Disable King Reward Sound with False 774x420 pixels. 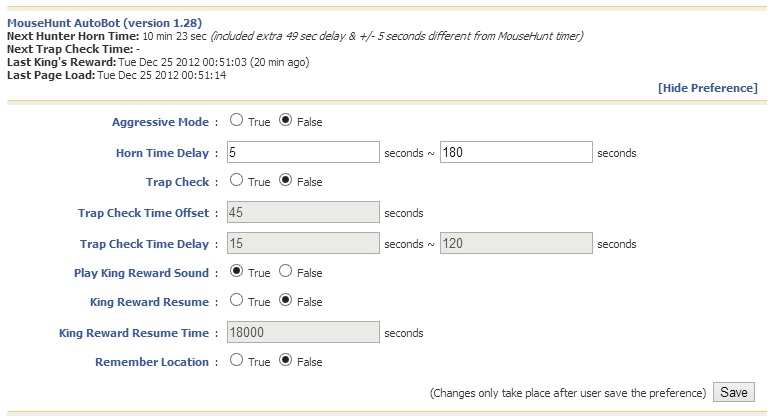point(286,271)
